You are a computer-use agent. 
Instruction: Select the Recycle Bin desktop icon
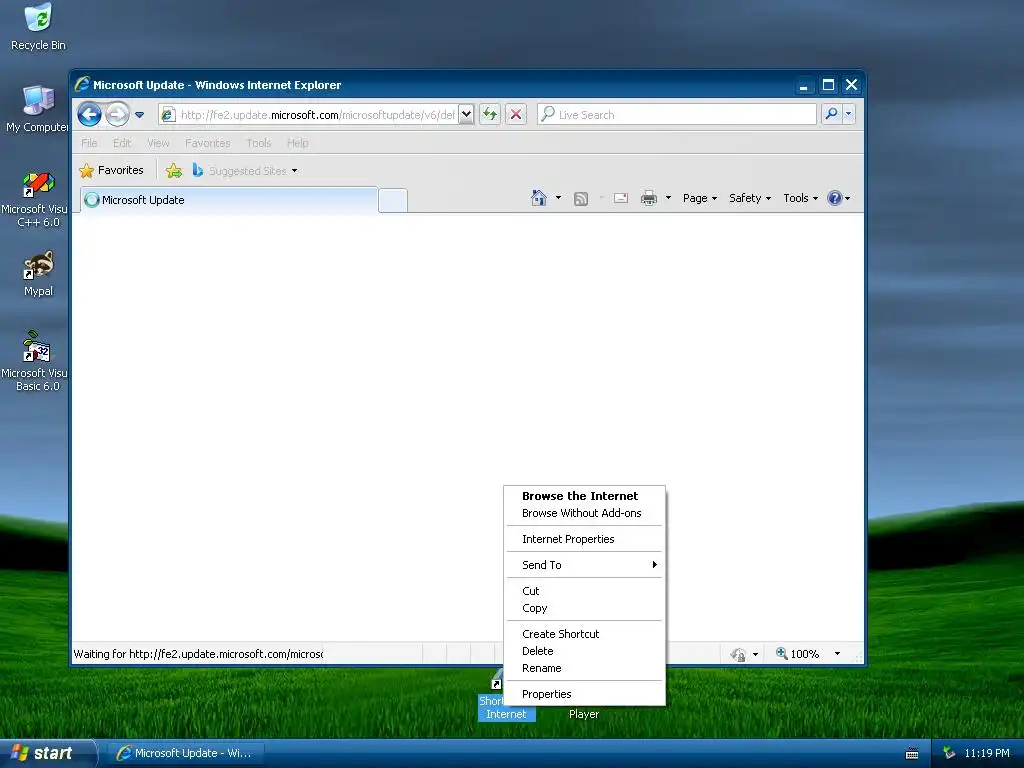(38, 27)
